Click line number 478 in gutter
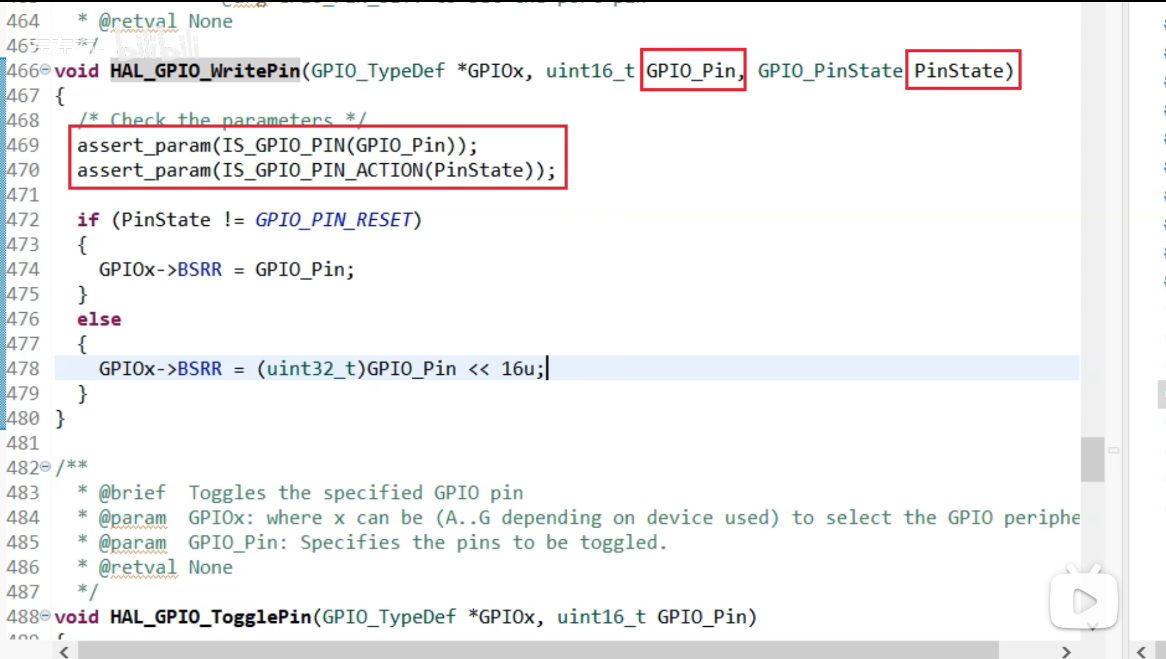 point(22,369)
